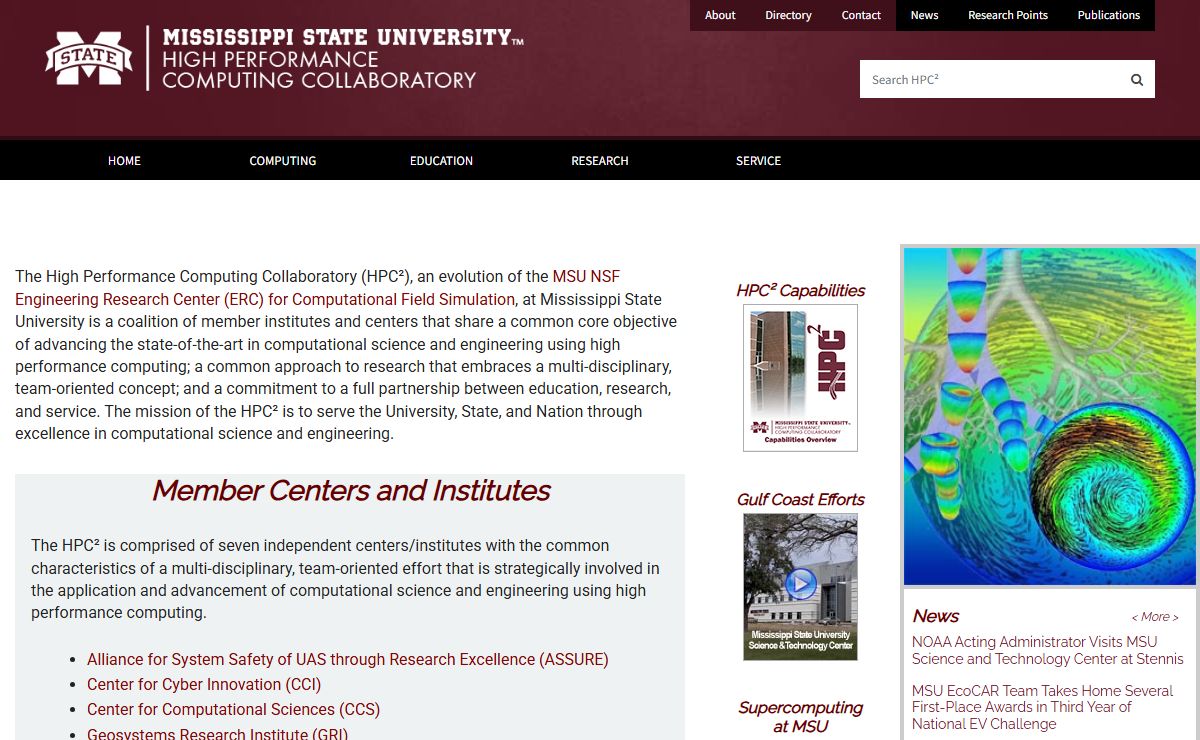Click the Mississippi State University title text
The width and height of the screenshot is (1200, 740).
(x=343, y=38)
